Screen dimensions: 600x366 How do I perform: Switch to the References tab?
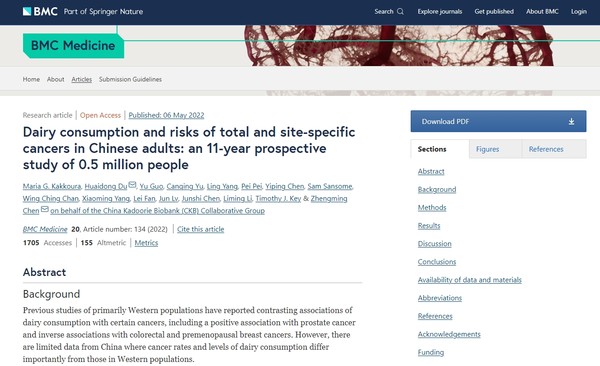click(554, 149)
